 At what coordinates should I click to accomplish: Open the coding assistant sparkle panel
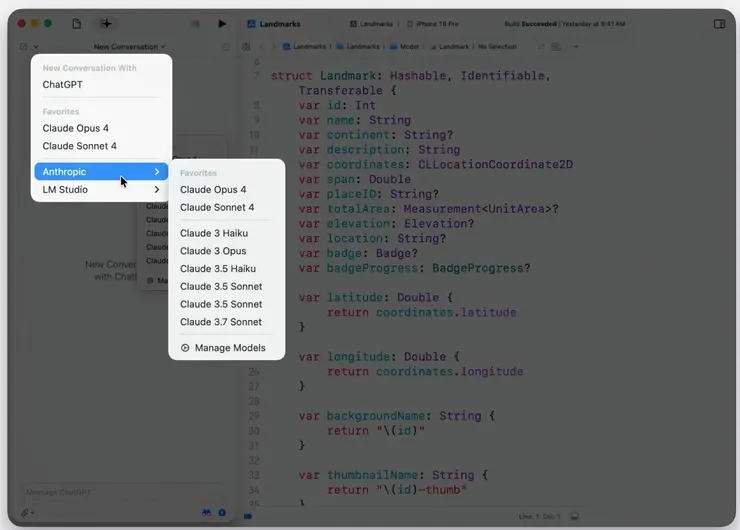(106, 24)
